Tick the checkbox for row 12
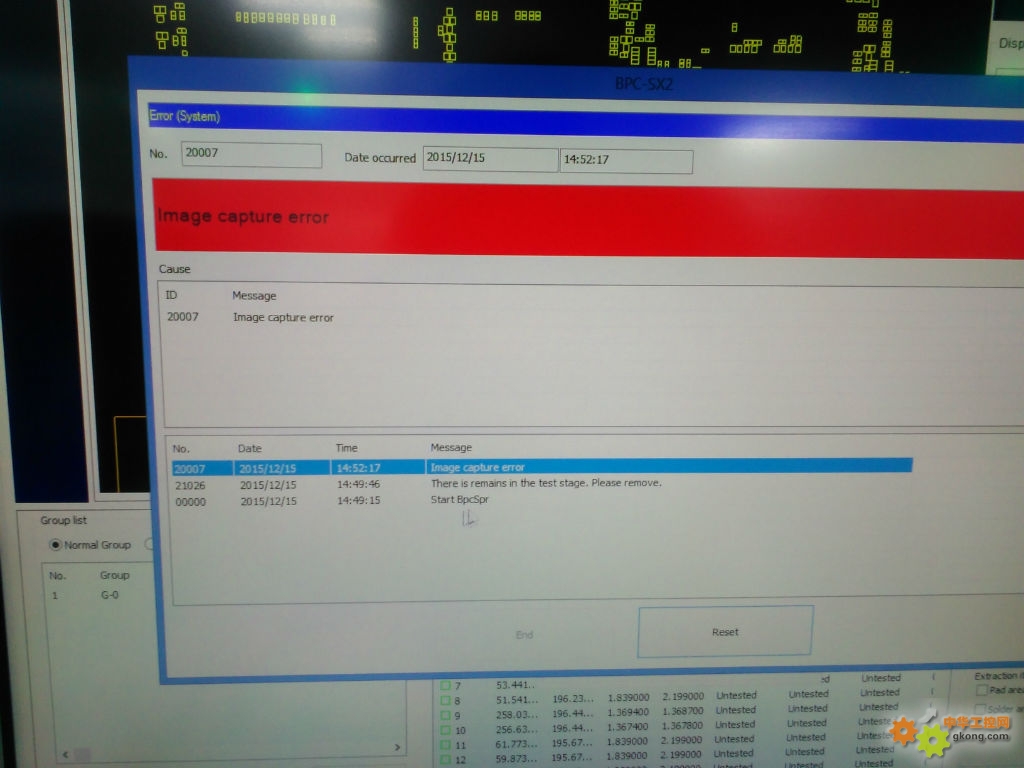1024x768 pixels. (x=446, y=759)
